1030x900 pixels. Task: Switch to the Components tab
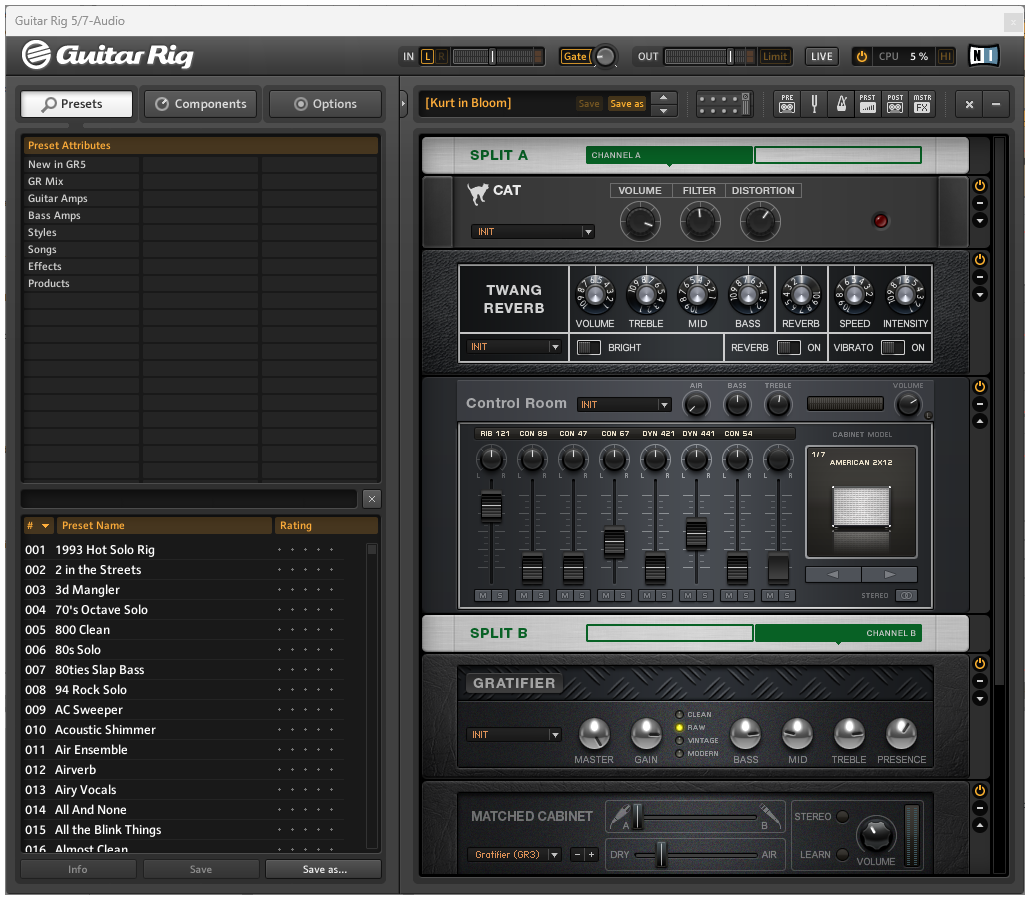point(200,103)
